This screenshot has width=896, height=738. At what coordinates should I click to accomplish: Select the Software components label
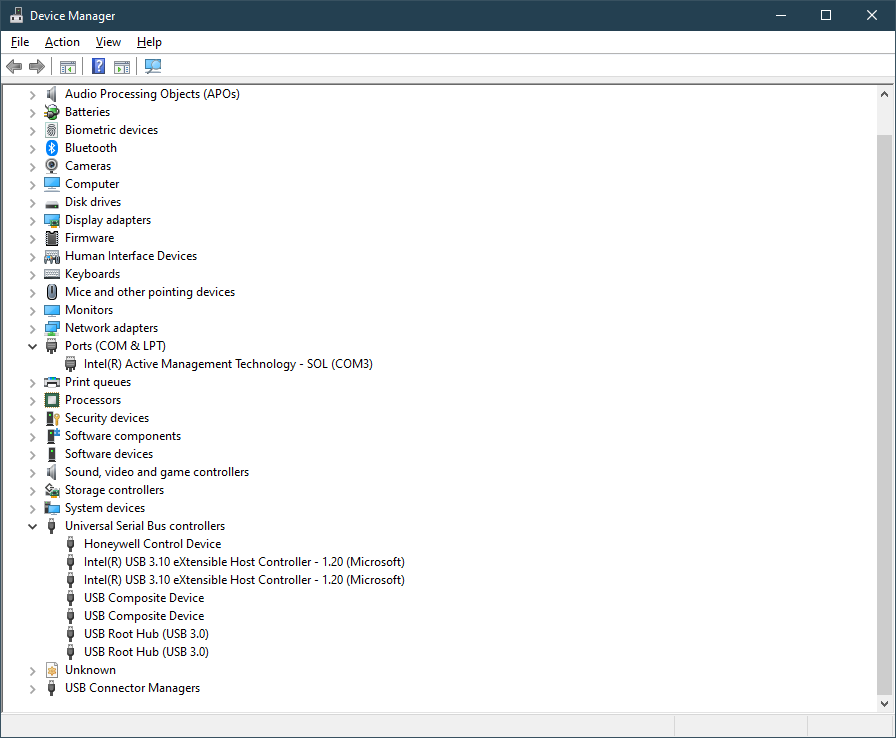coord(123,436)
